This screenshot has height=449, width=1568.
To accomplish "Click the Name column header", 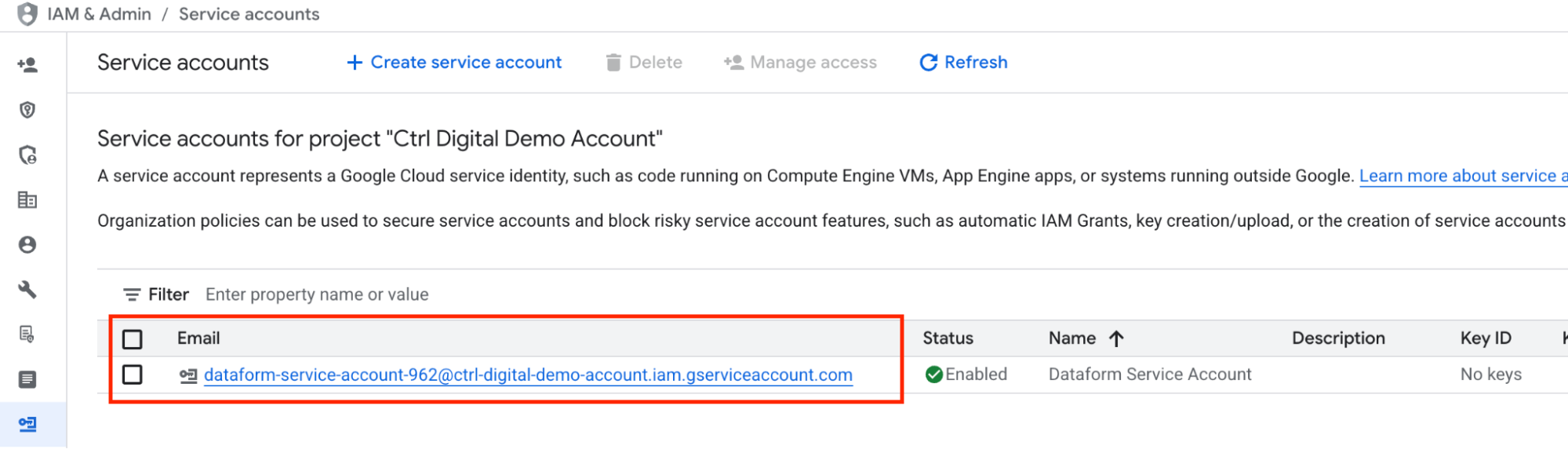I will 1072,338.
